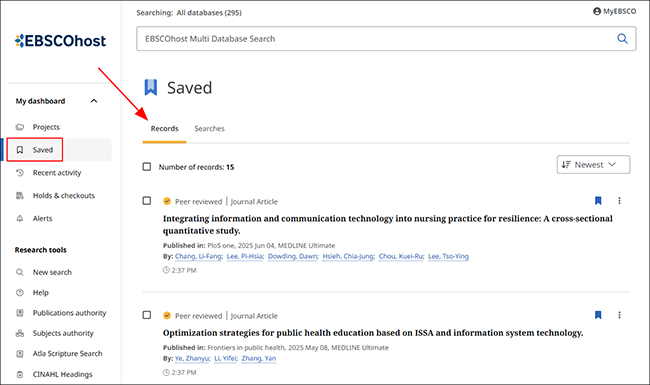Image resolution: width=650 pixels, height=385 pixels.
Task: Click author Chou, Kuei-Ru
Action: click(401, 257)
